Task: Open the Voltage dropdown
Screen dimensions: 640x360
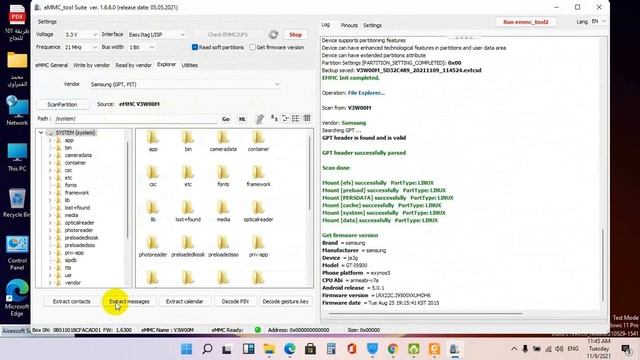Action: point(81,35)
